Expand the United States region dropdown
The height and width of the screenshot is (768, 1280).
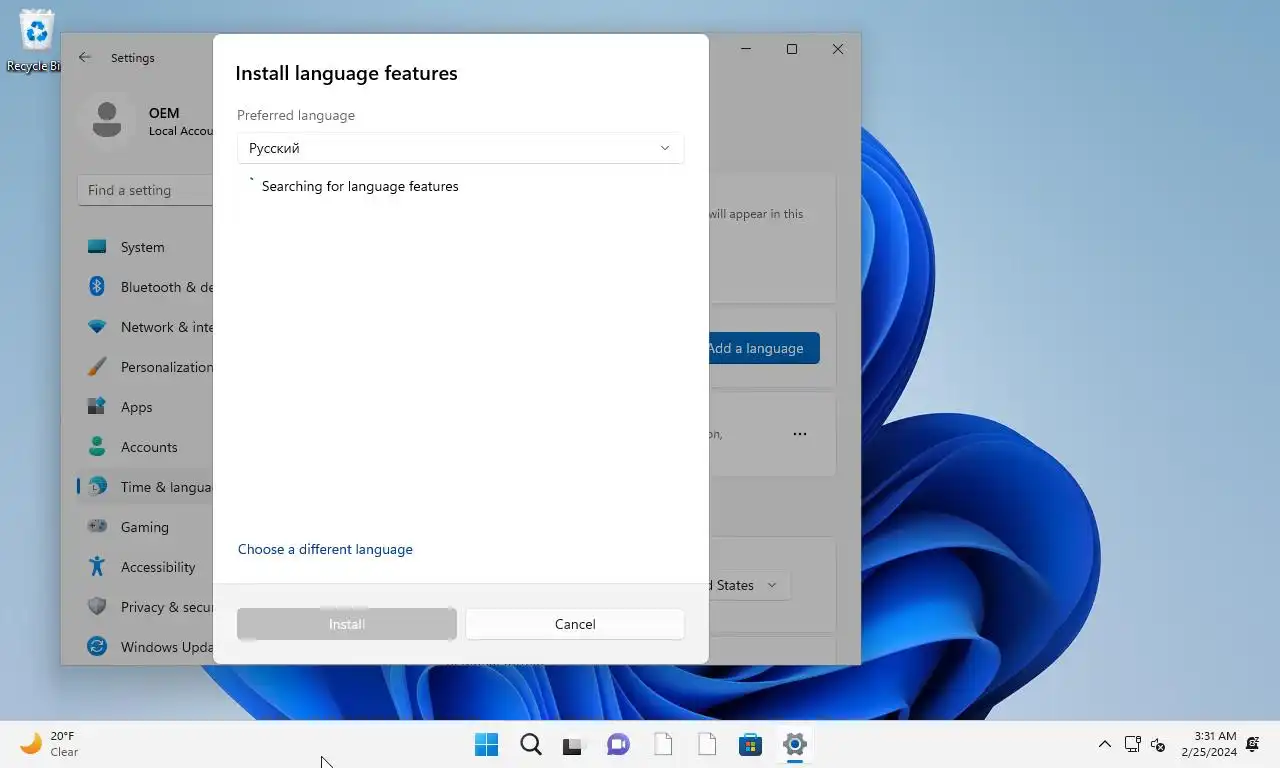(748, 585)
